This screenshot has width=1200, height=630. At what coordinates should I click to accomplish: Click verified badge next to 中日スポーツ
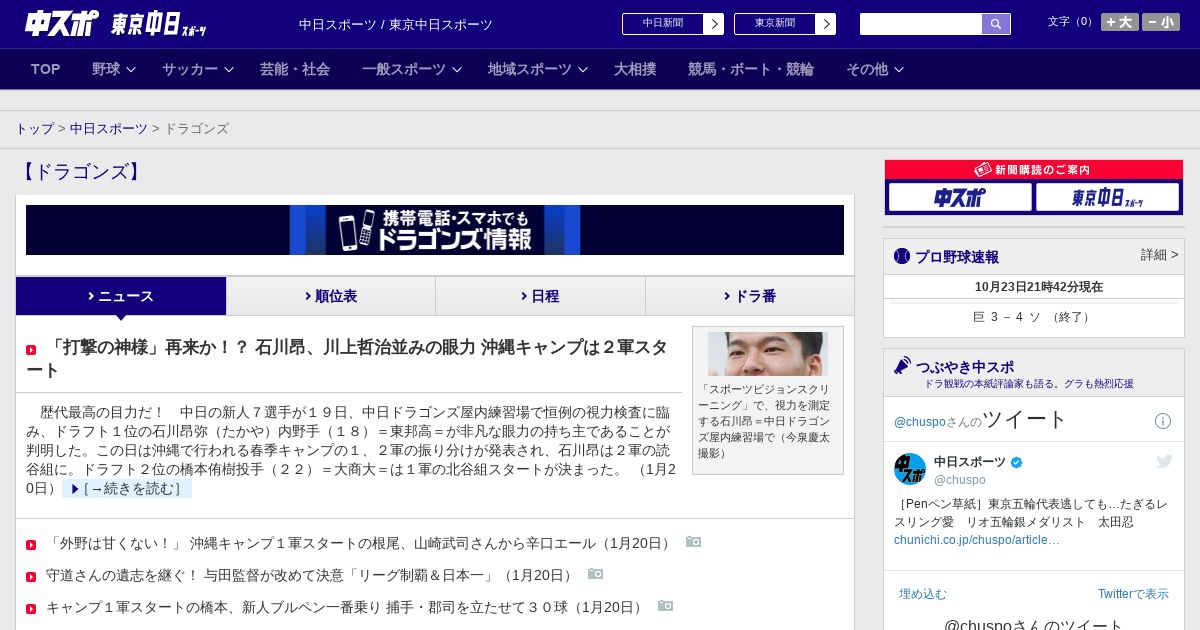tap(1017, 462)
